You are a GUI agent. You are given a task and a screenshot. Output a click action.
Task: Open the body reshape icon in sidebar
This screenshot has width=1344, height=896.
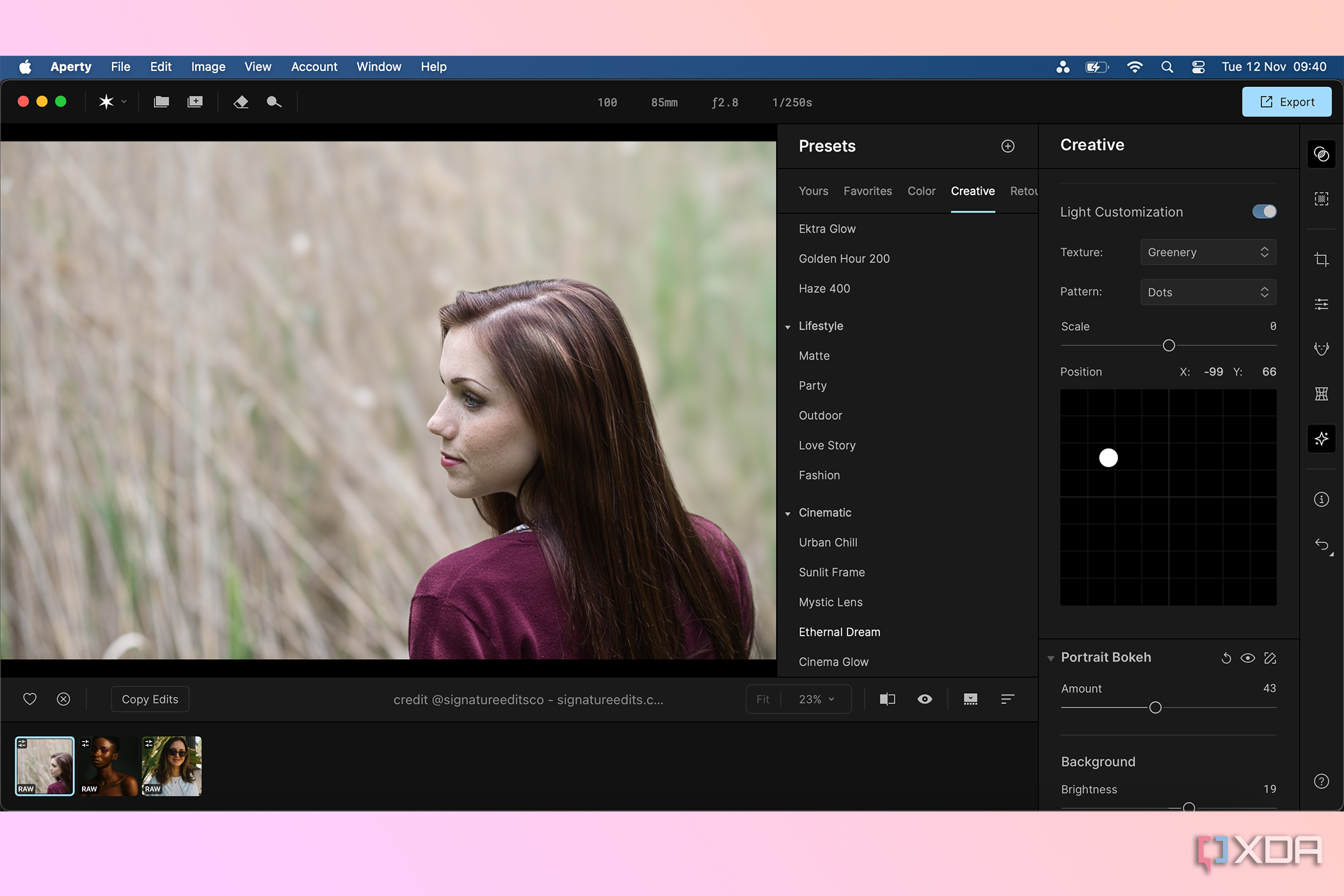click(x=1321, y=394)
